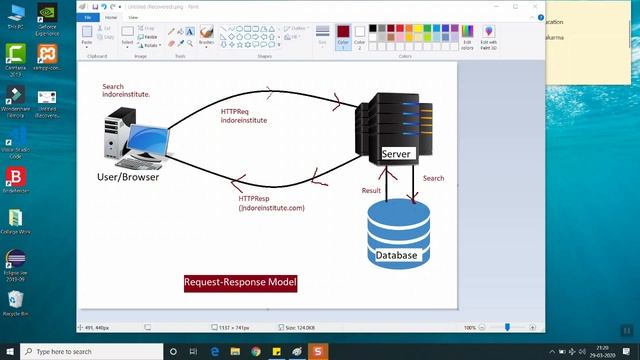
Task: Switch to the View ribbon tab
Action: coord(133,18)
